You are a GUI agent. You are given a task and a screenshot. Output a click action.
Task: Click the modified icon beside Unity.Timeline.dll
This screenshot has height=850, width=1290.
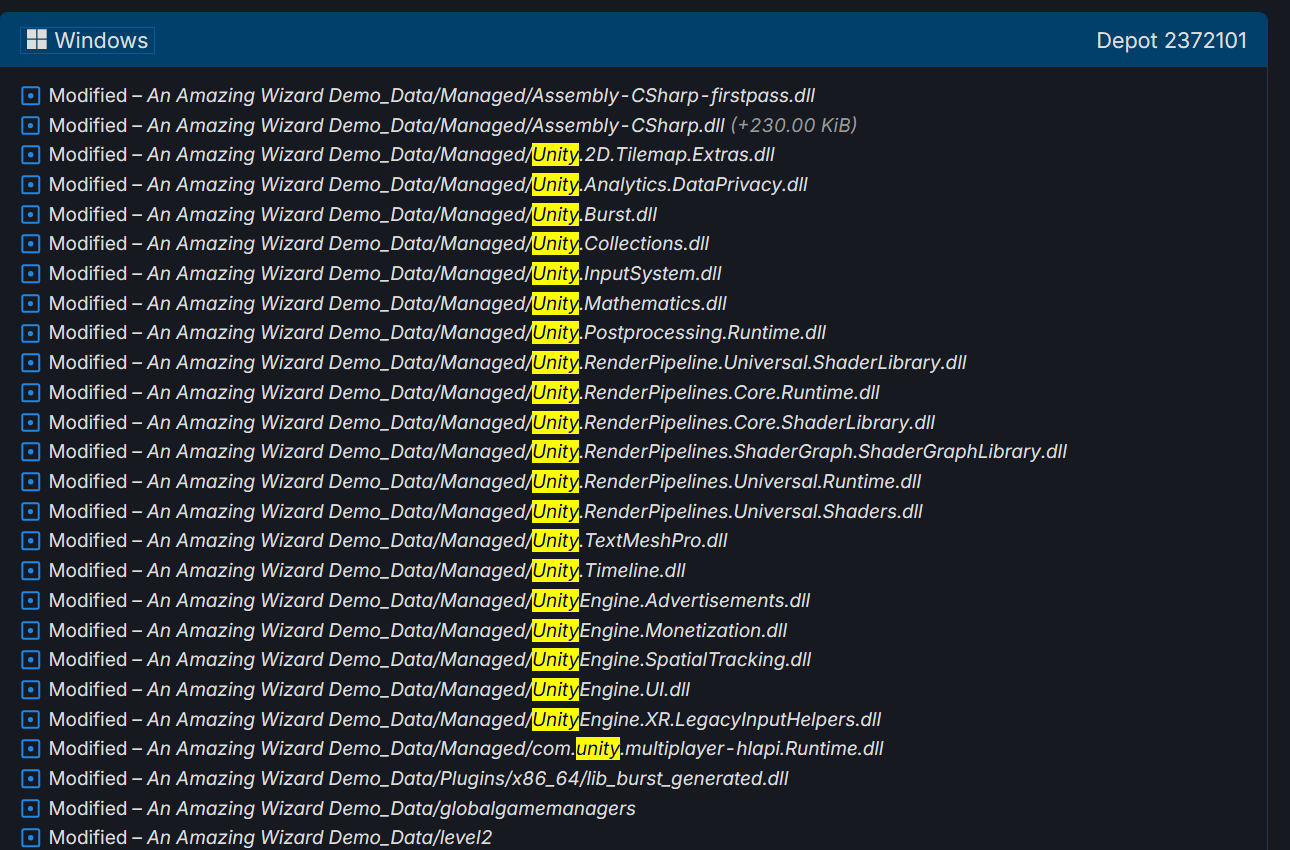coord(30,571)
